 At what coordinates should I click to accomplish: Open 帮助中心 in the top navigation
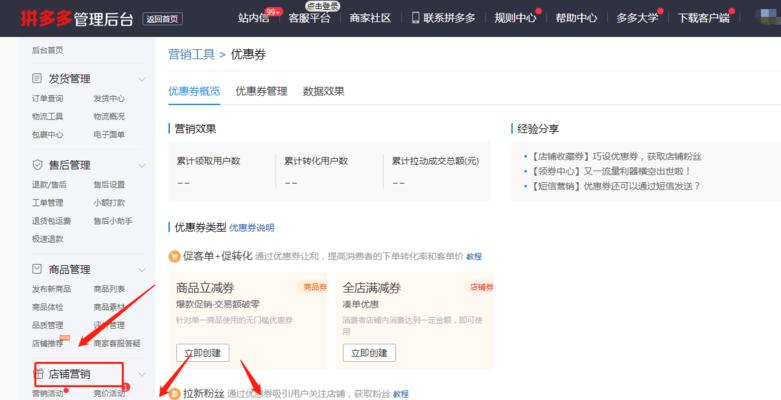tap(576, 18)
